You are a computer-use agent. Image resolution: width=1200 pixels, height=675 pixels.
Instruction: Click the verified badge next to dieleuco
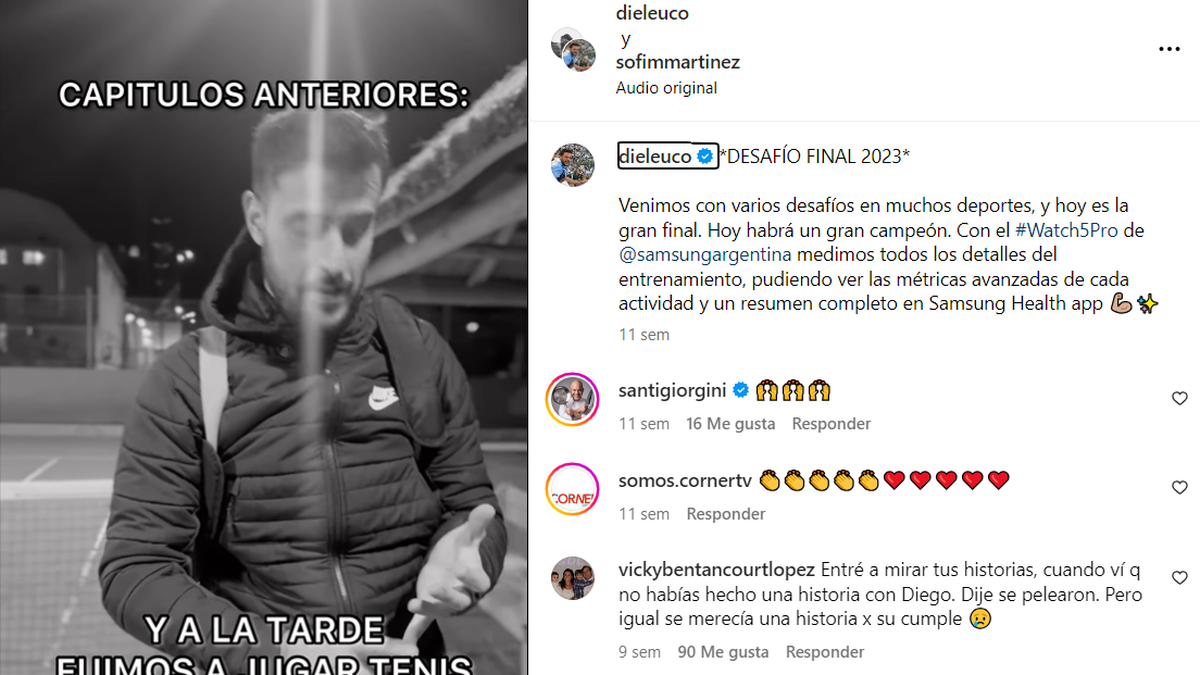704,156
